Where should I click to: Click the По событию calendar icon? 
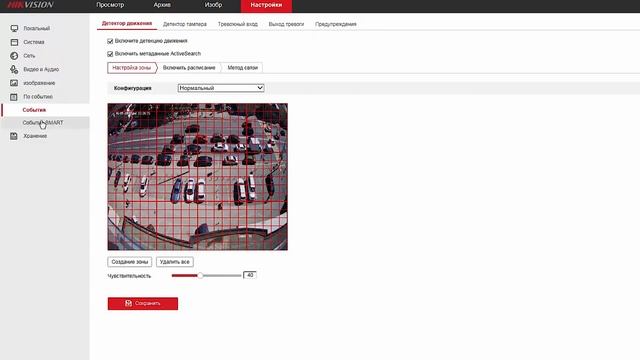click(14, 97)
